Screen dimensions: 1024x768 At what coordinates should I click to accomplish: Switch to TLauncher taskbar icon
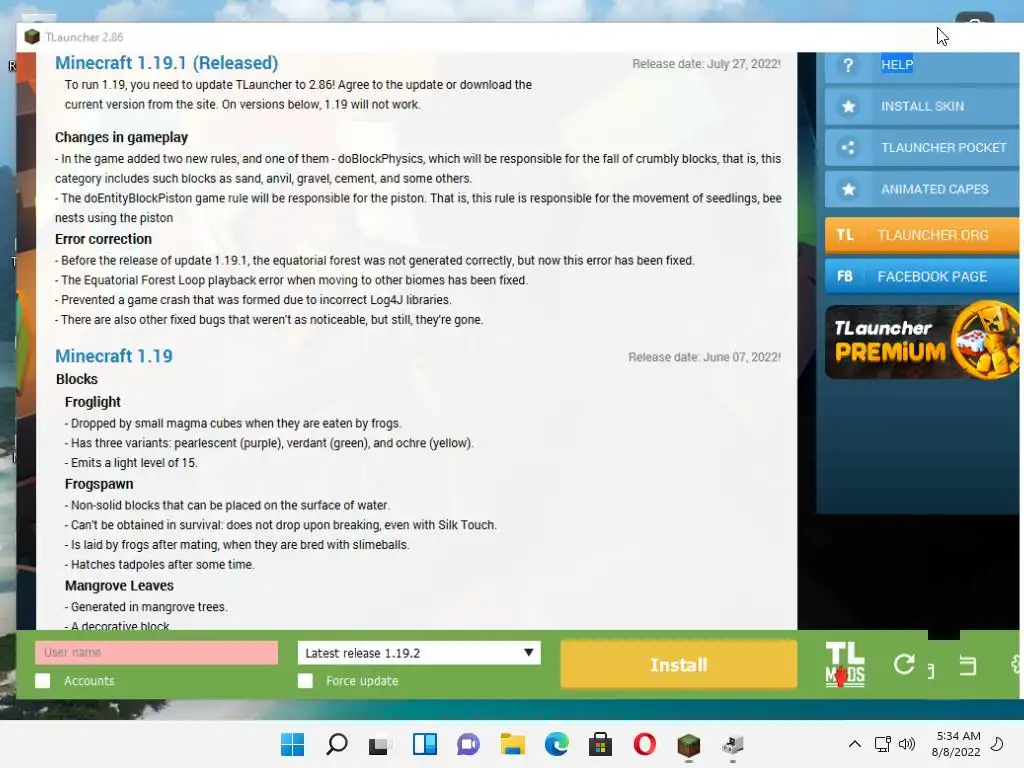[689, 744]
